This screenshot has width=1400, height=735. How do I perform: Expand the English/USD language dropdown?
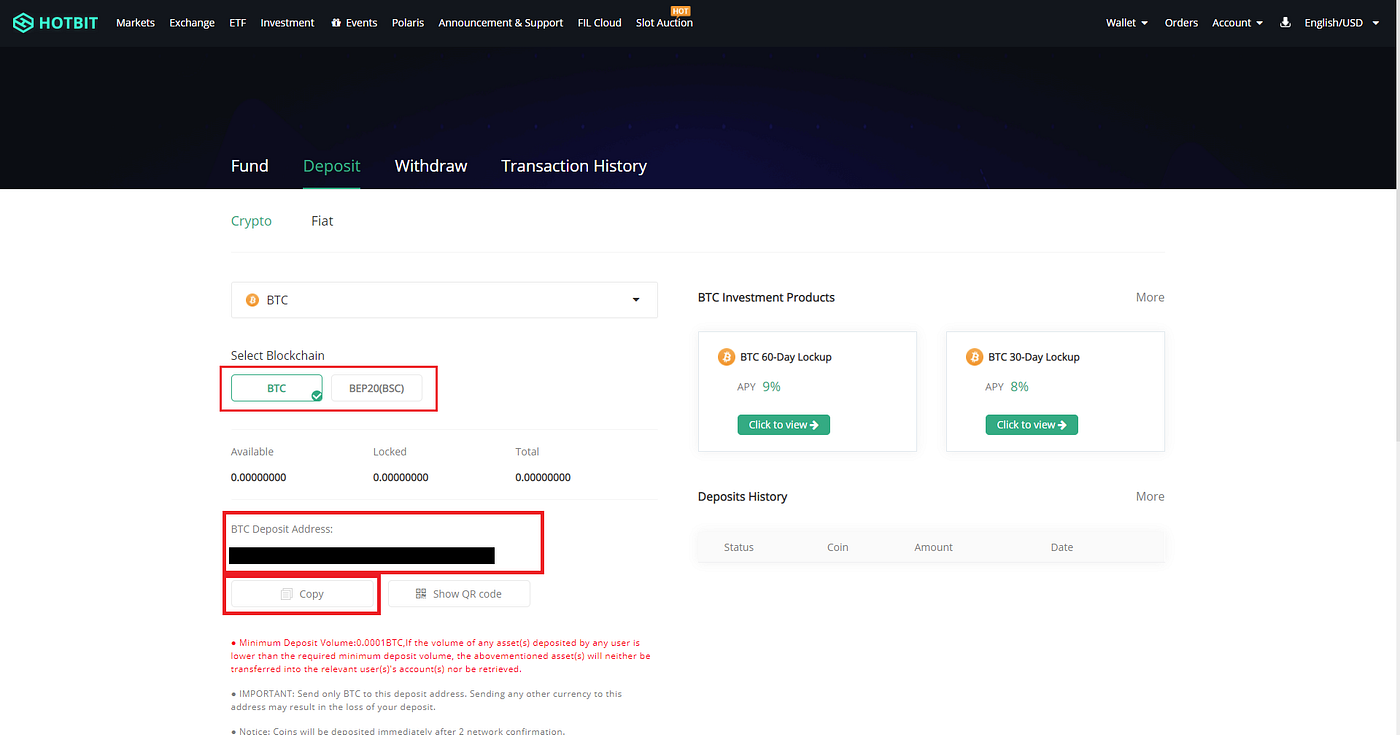pyautogui.click(x=1341, y=22)
